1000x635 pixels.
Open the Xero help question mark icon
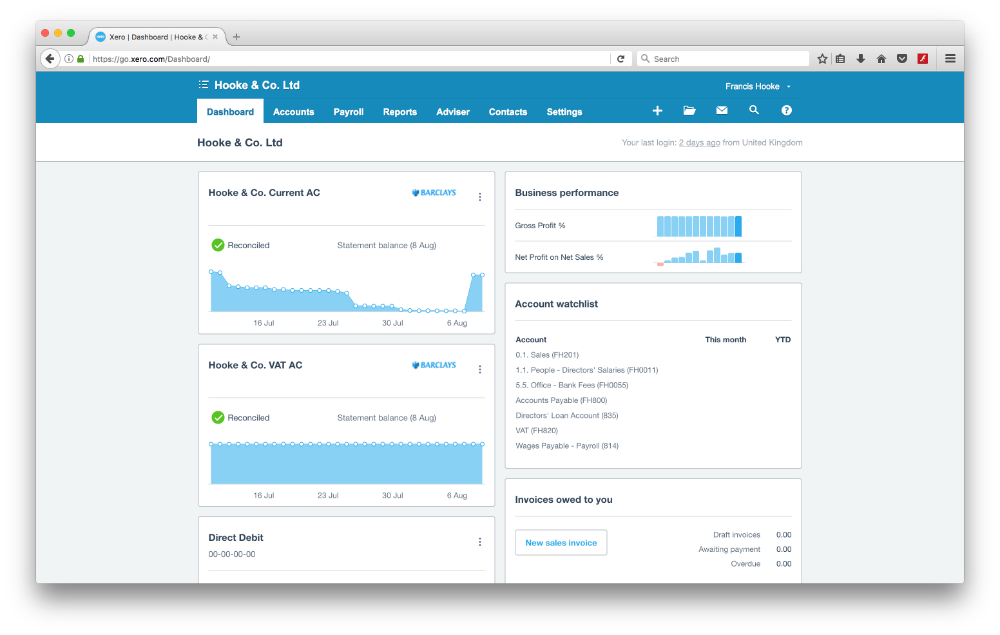pyautogui.click(x=786, y=110)
